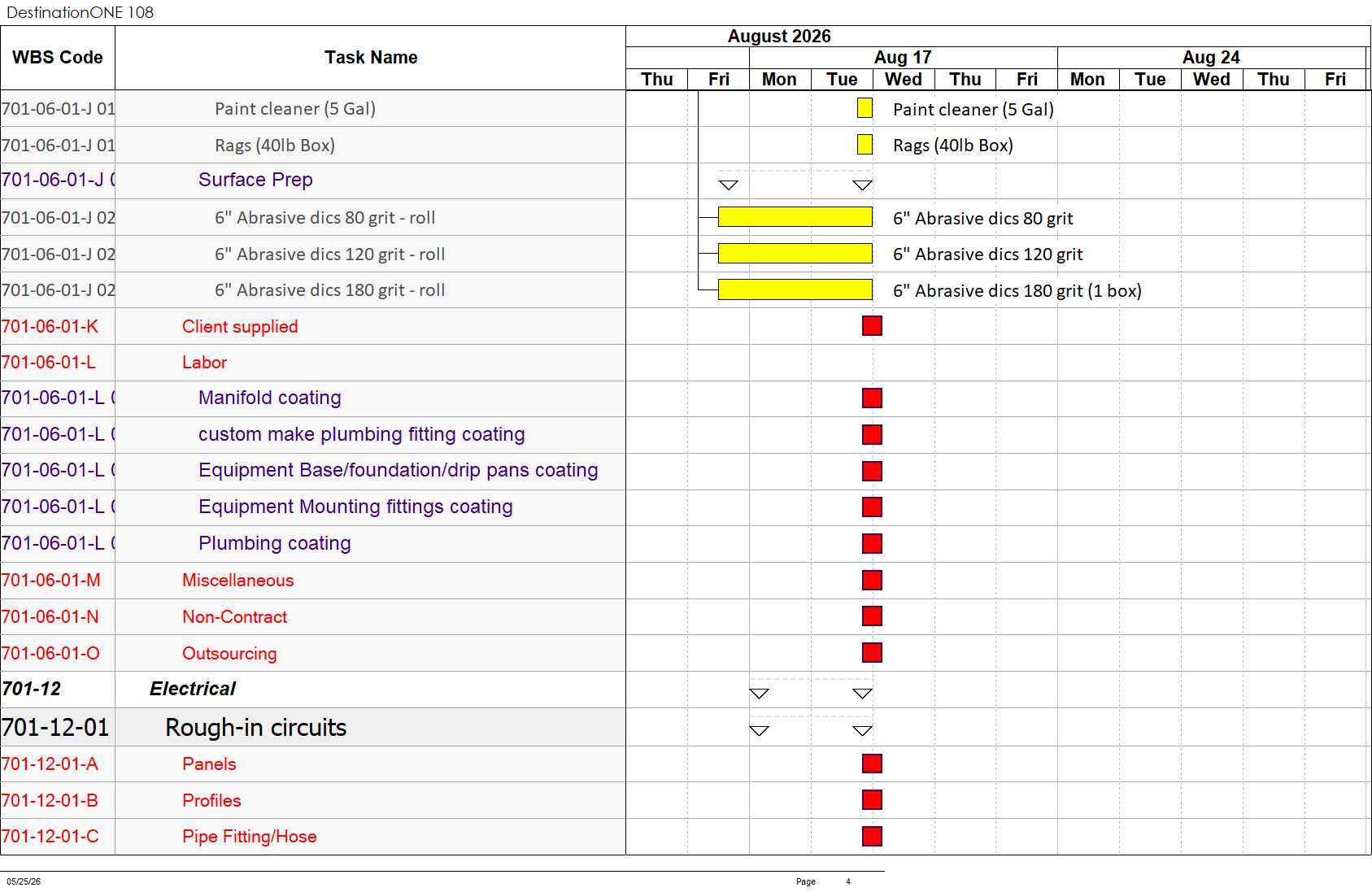
Task: Click the Aug 24 week header
Action: pos(1211,58)
